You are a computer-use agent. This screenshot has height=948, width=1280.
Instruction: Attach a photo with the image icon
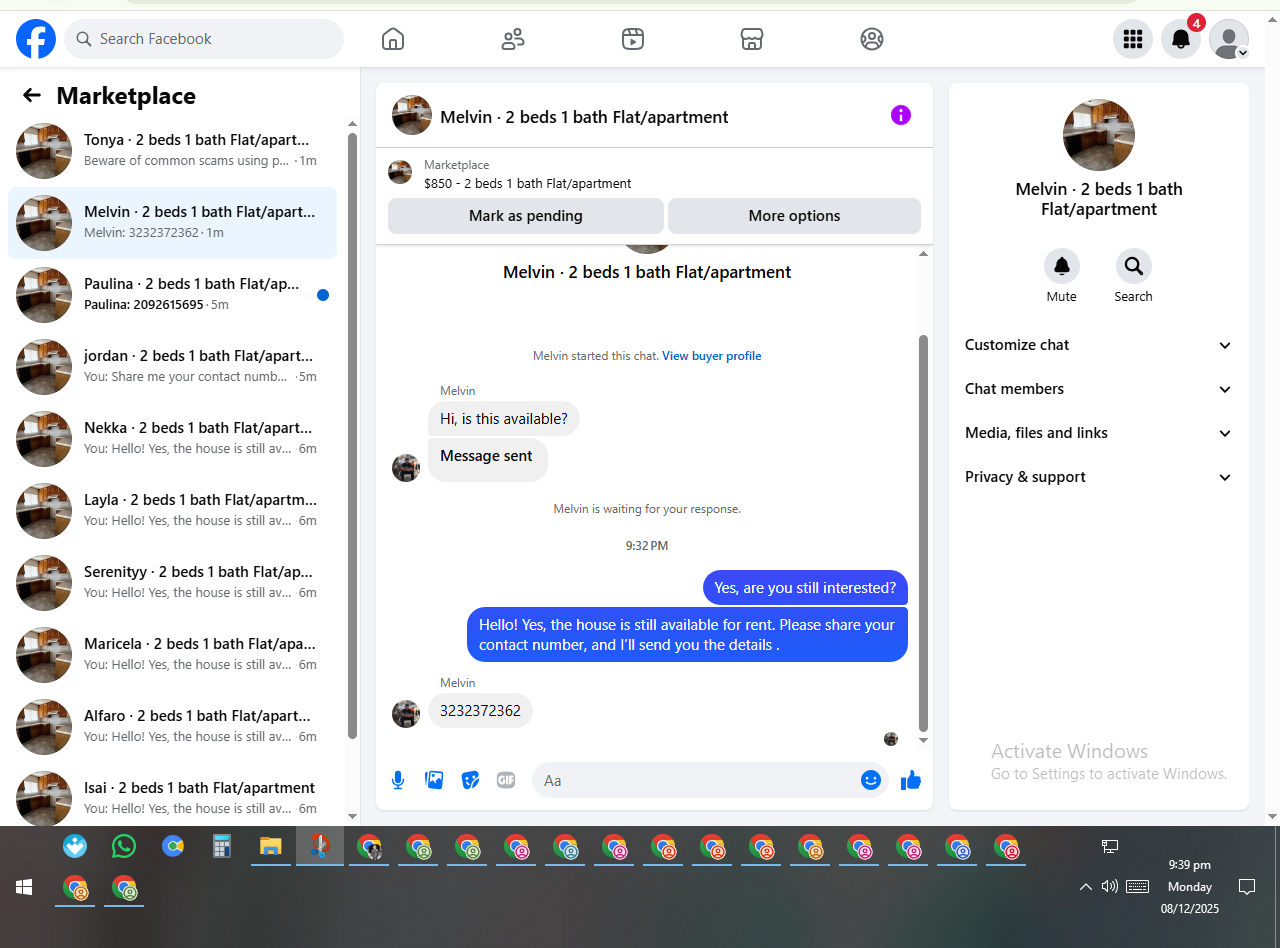click(434, 780)
